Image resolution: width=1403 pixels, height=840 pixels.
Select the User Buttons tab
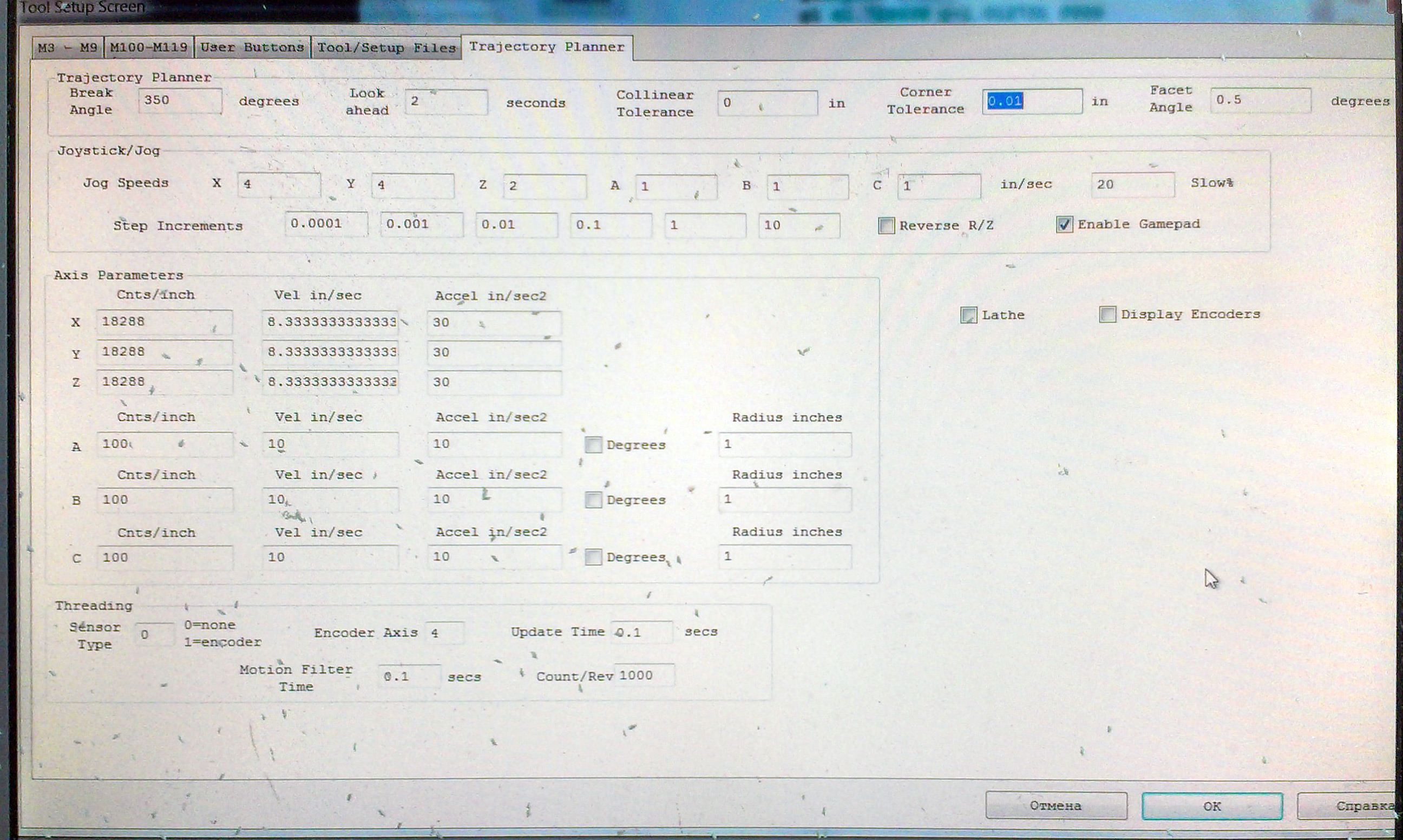tap(252, 48)
